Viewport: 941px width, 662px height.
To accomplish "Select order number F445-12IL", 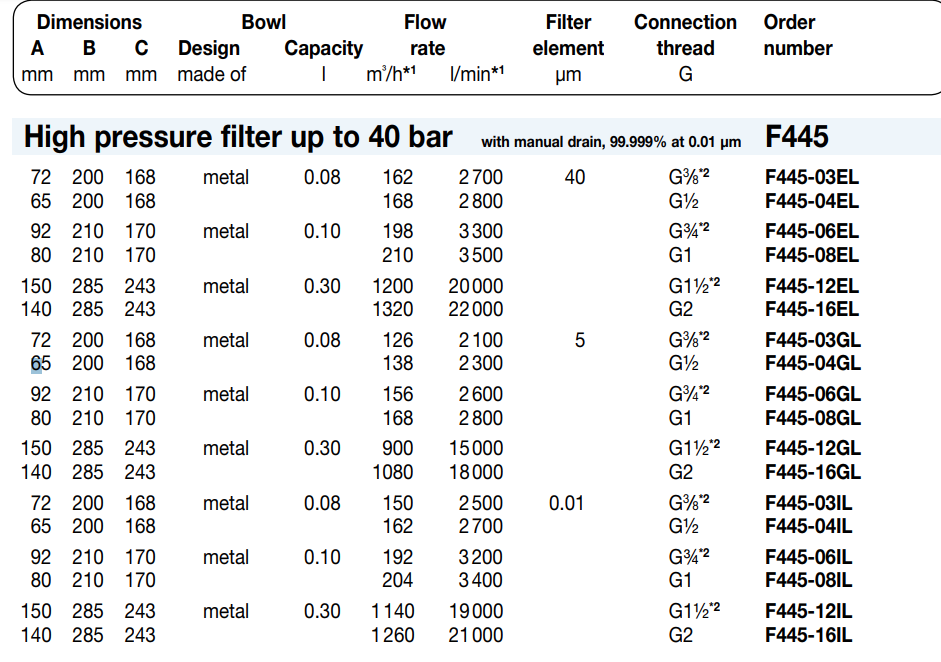I will tap(808, 611).
